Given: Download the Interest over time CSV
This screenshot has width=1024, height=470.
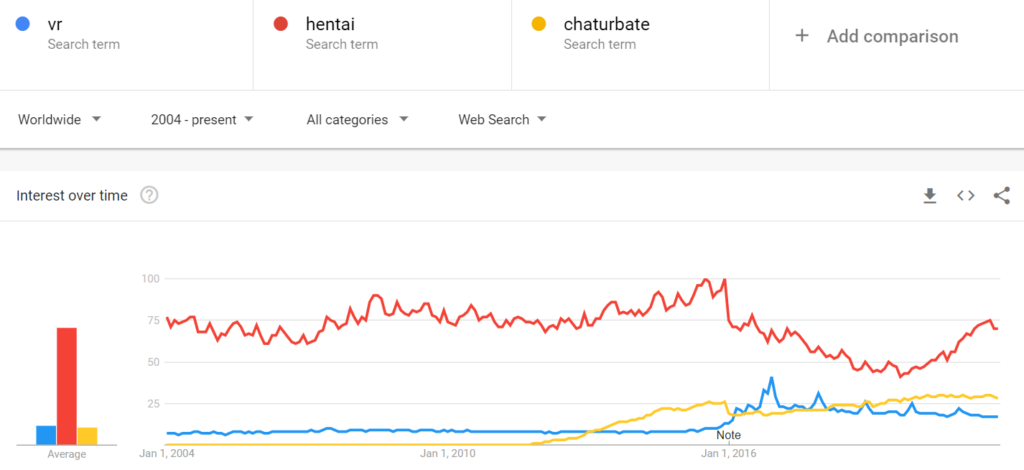Looking at the screenshot, I should 930,195.
